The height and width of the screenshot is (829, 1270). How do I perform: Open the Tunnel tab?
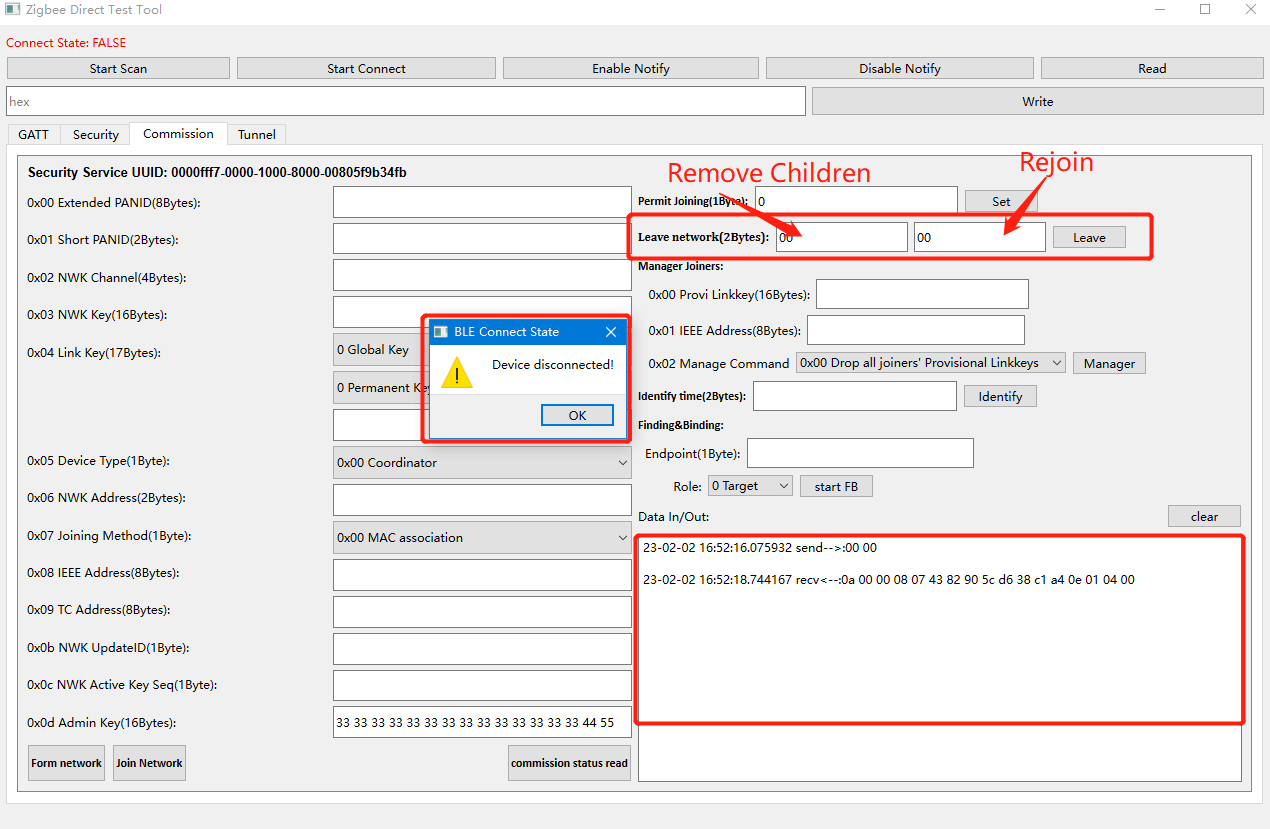pos(257,134)
